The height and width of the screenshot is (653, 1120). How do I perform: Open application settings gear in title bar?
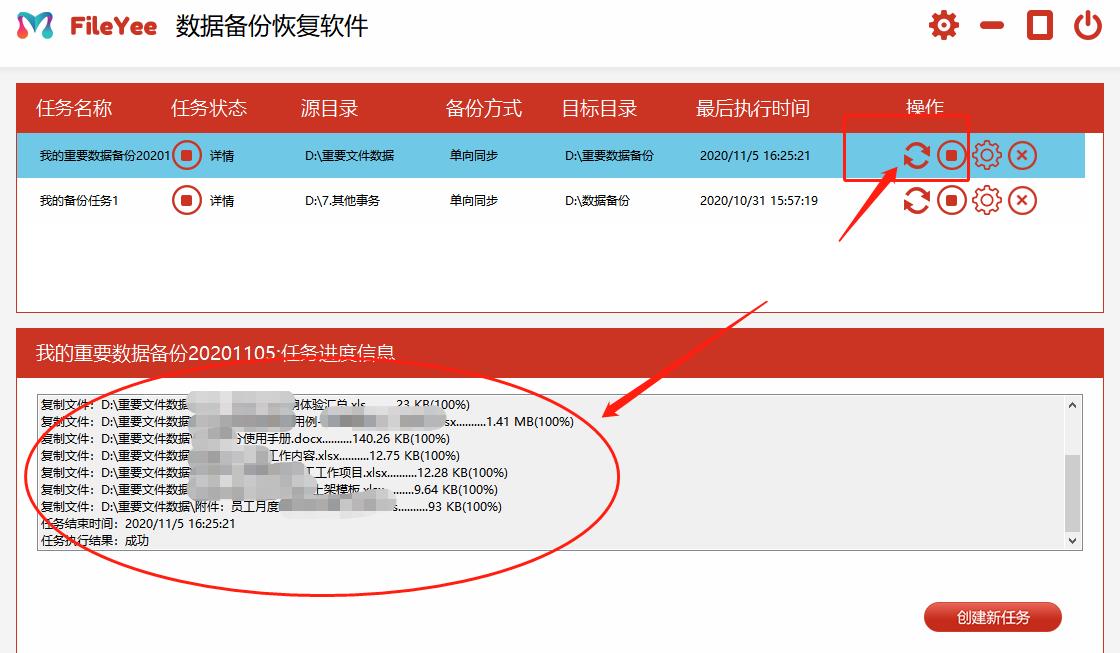point(942,25)
